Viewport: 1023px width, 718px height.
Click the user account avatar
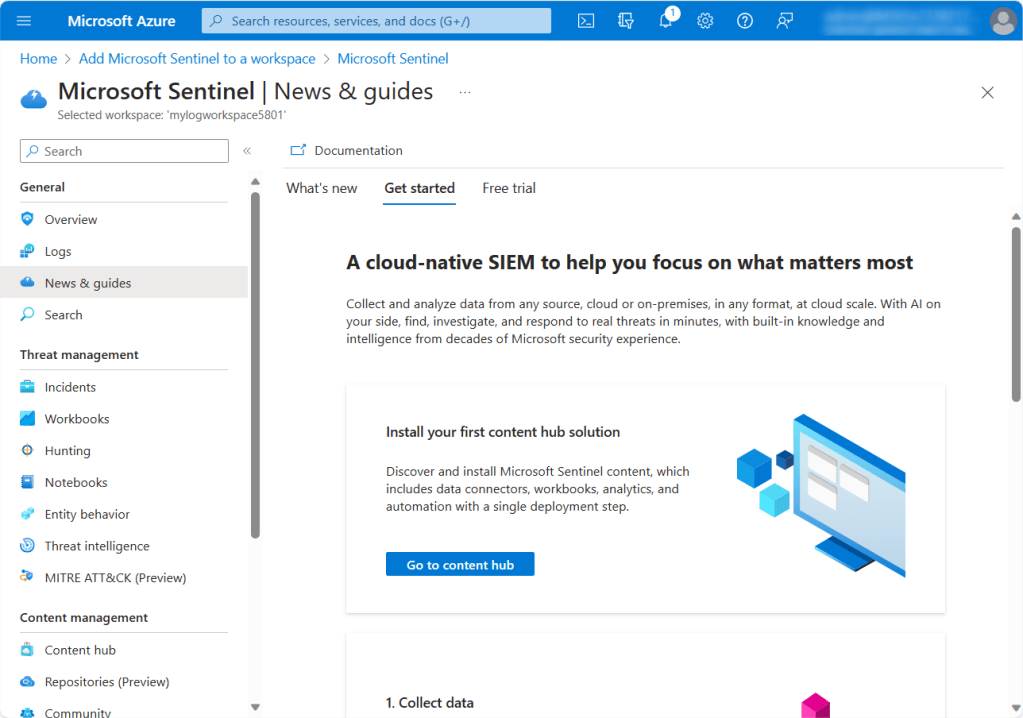coord(1002,21)
